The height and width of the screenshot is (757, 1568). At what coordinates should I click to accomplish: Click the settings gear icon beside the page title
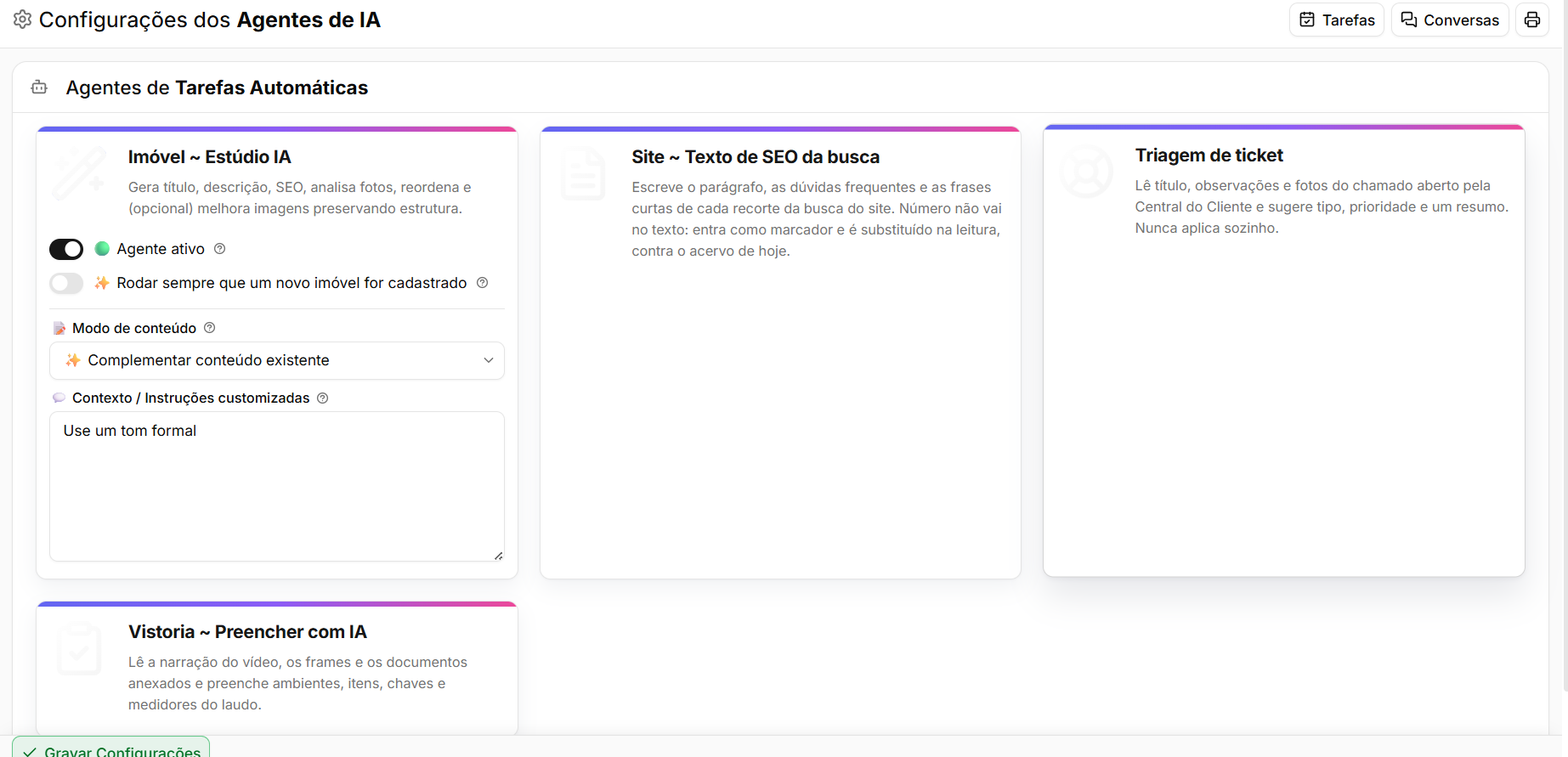(23, 20)
